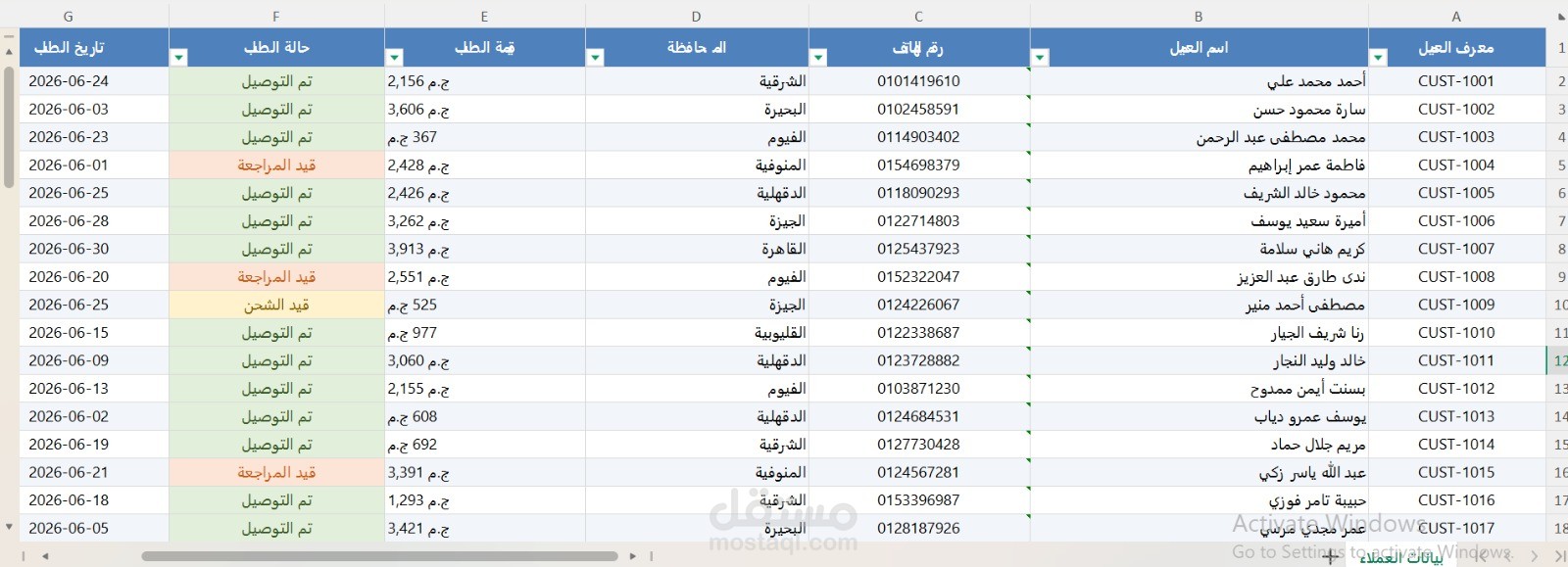Click the vertical scrollbar up arrow
This screenshot has width=1568, height=567.
9,51
